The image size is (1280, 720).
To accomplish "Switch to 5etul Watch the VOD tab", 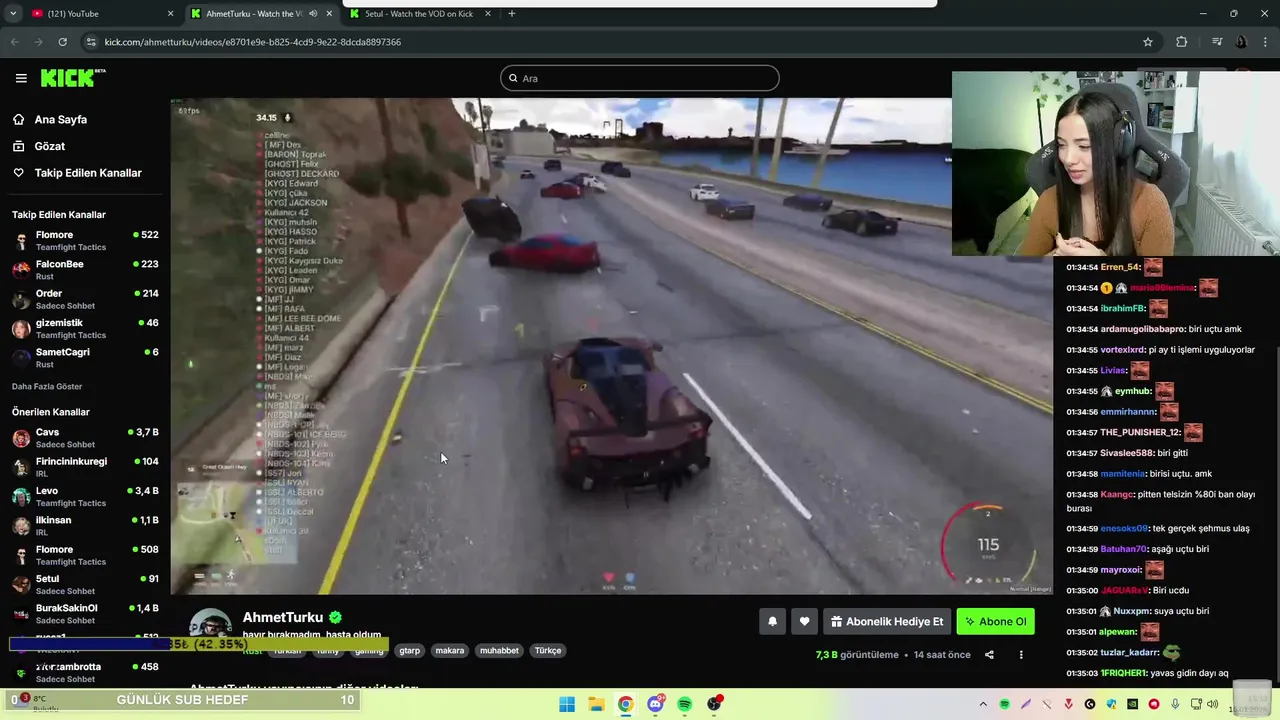I will tap(419, 14).
